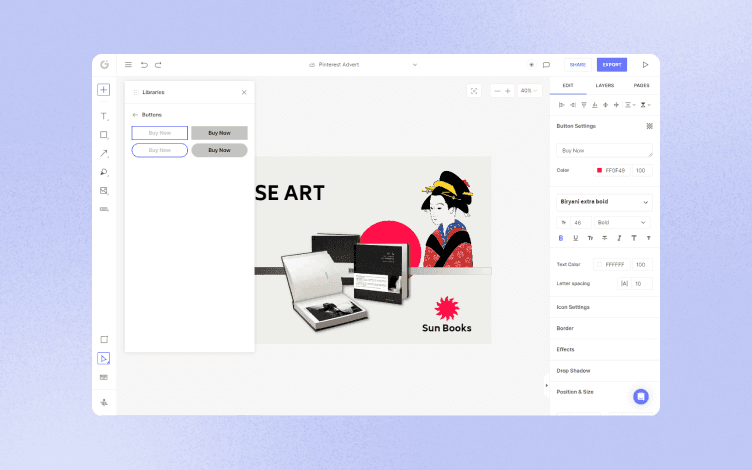Collapse right panel with side arrow
This screenshot has width=752, height=470.
pyautogui.click(x=546, y=385)
